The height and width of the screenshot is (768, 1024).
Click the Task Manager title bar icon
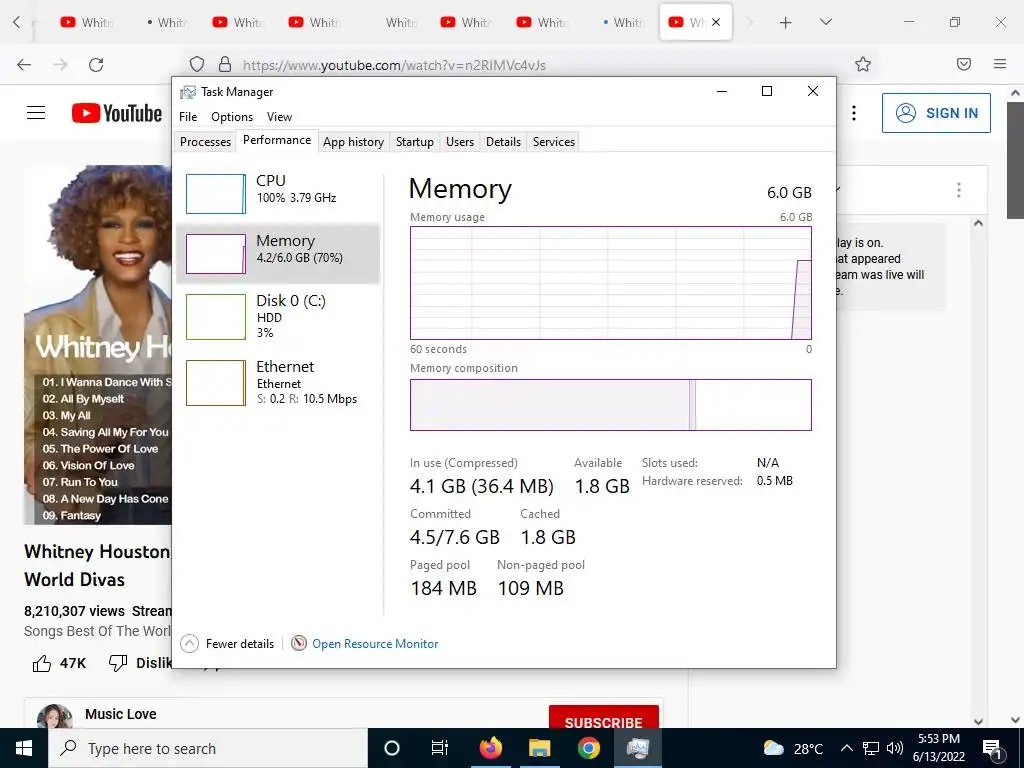[x=187, y=92]
